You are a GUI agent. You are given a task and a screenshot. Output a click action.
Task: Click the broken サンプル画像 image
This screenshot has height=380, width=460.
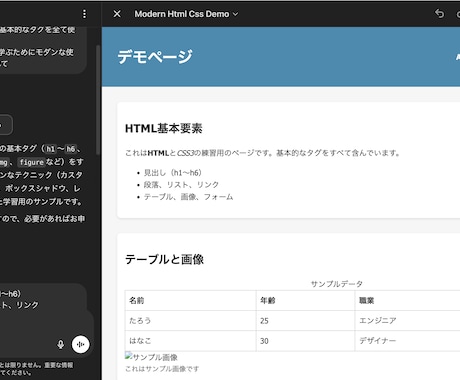coord(151,357)
